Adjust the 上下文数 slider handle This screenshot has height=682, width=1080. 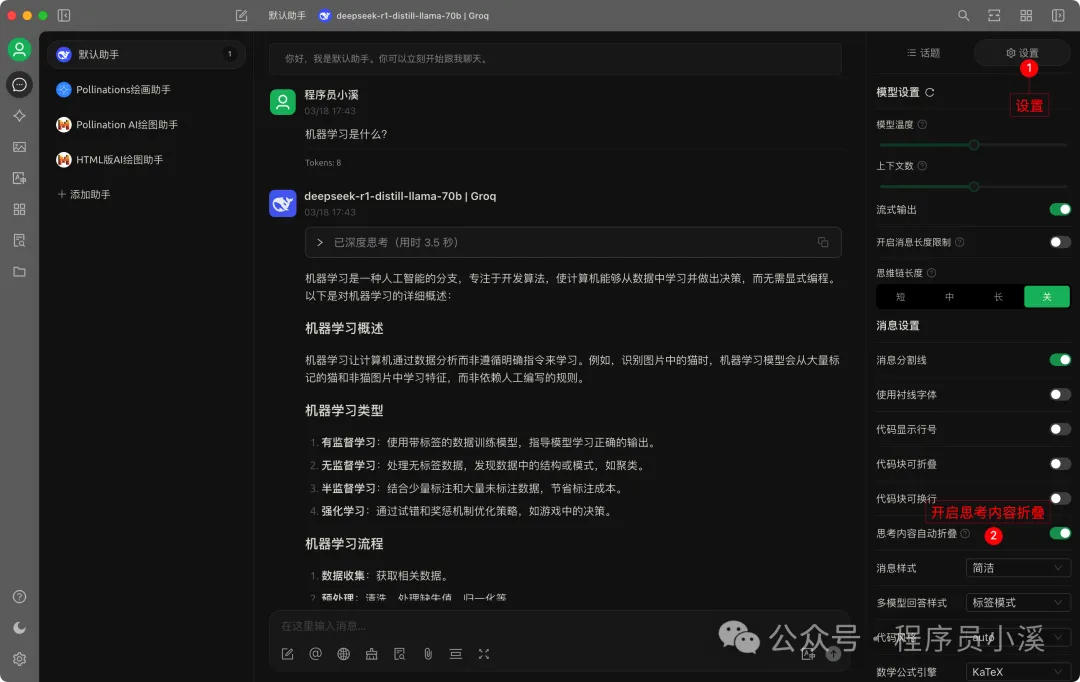point(973,187)
